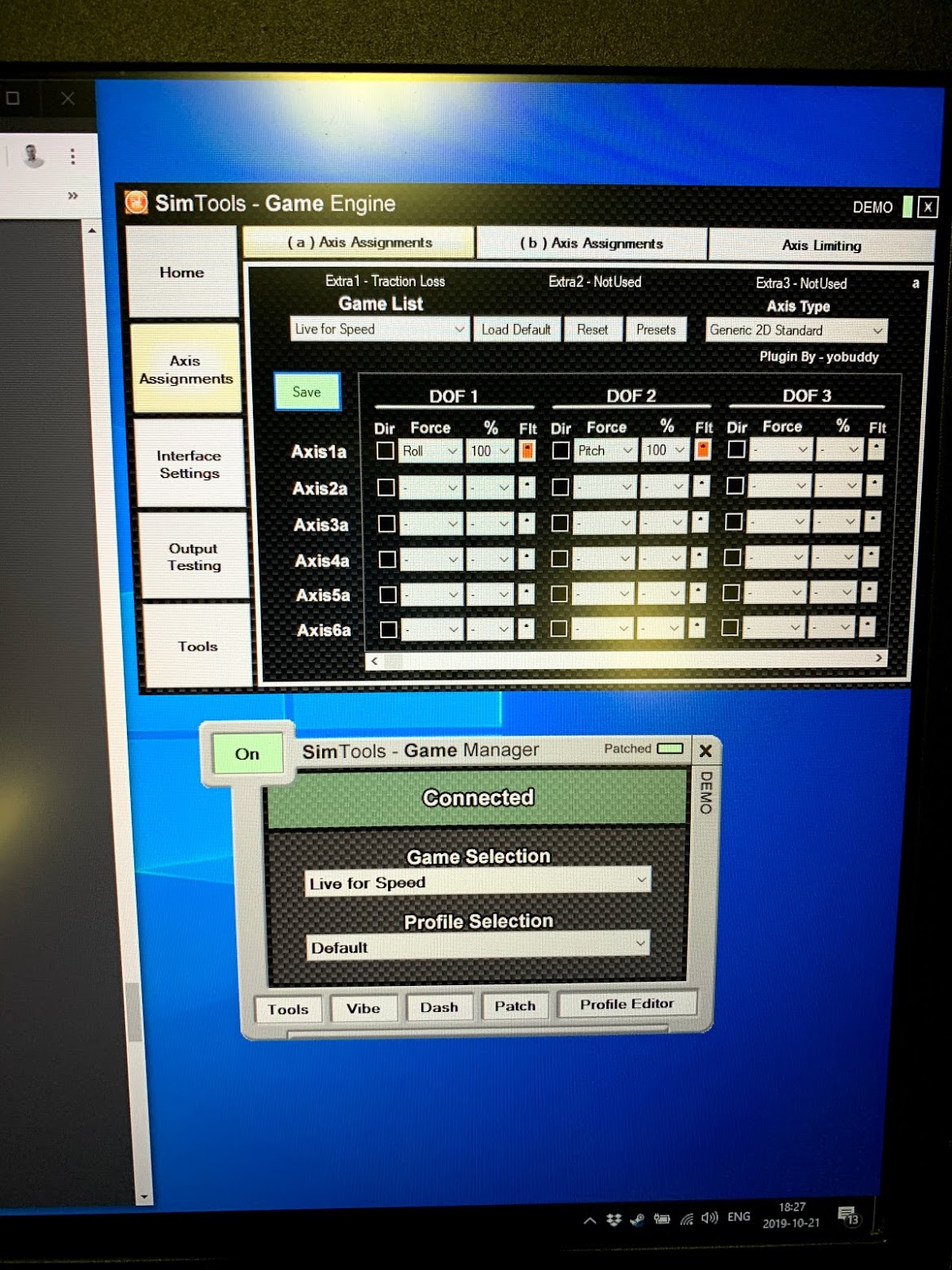
Task: Open the Profile Editor in Game Manager
Action: (x=627, y=1004)
